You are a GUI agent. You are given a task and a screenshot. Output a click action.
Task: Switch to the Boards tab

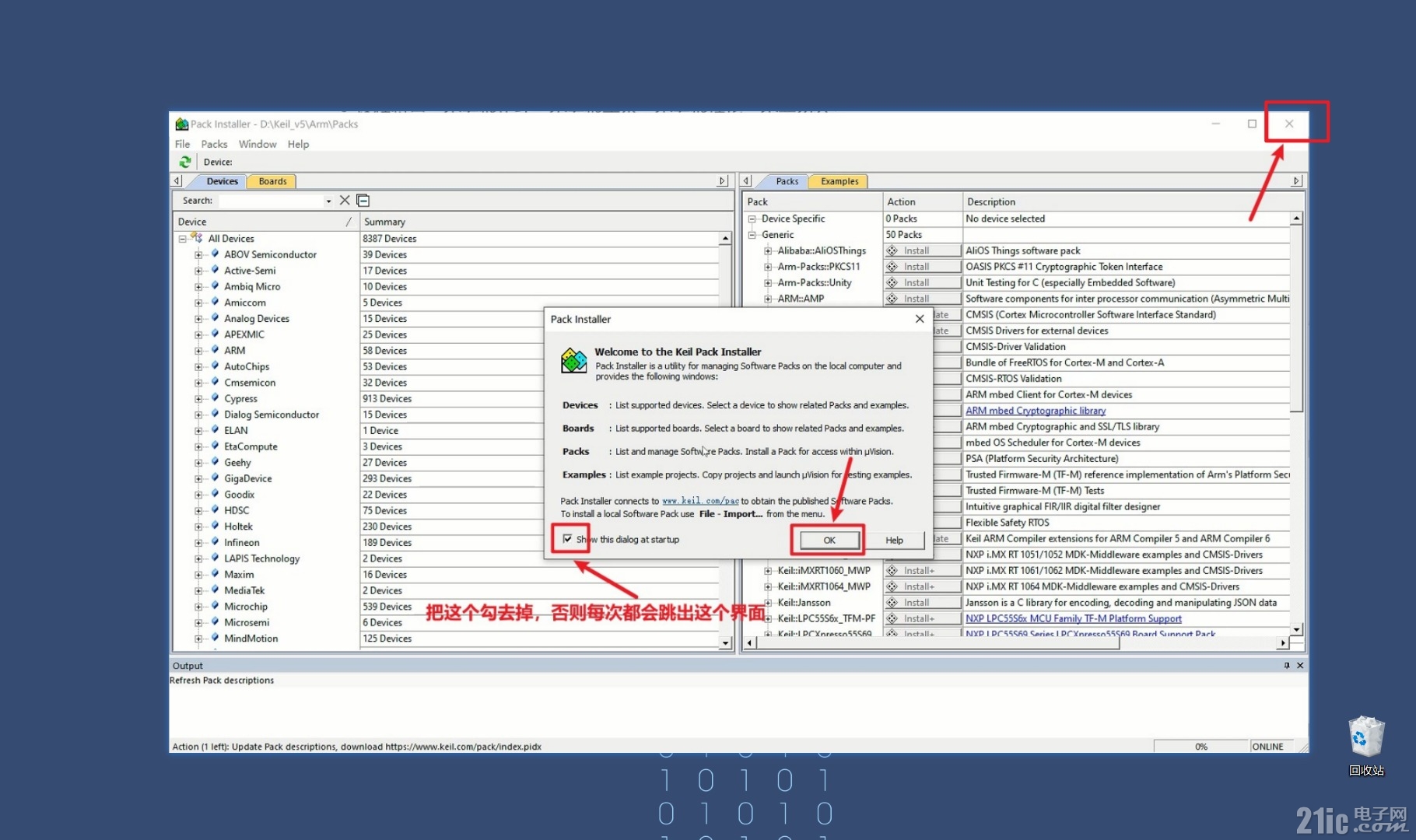click(x=272, y=181)
